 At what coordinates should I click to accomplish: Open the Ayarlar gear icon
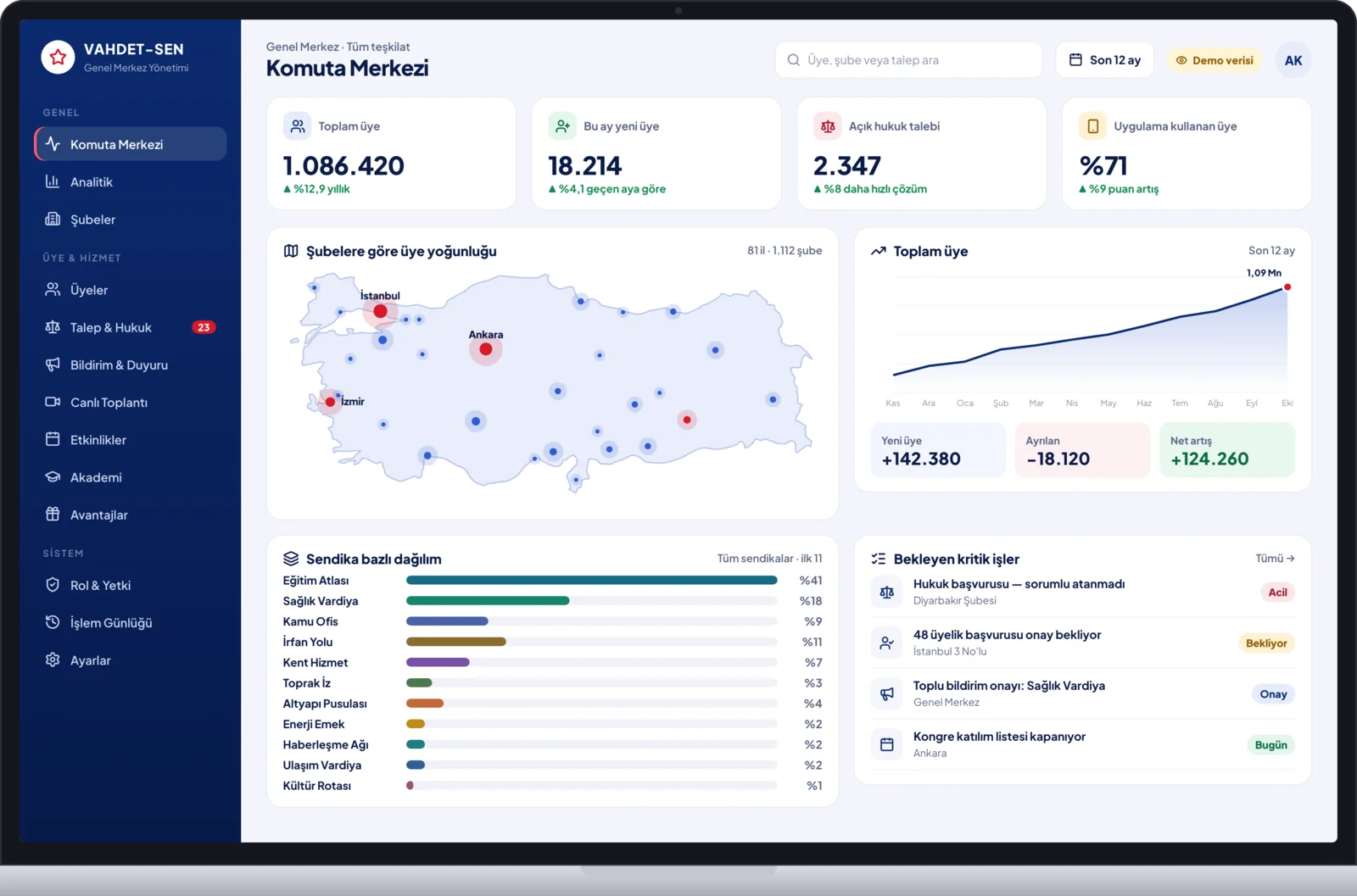pyautogui.click(x=53, y=659)
